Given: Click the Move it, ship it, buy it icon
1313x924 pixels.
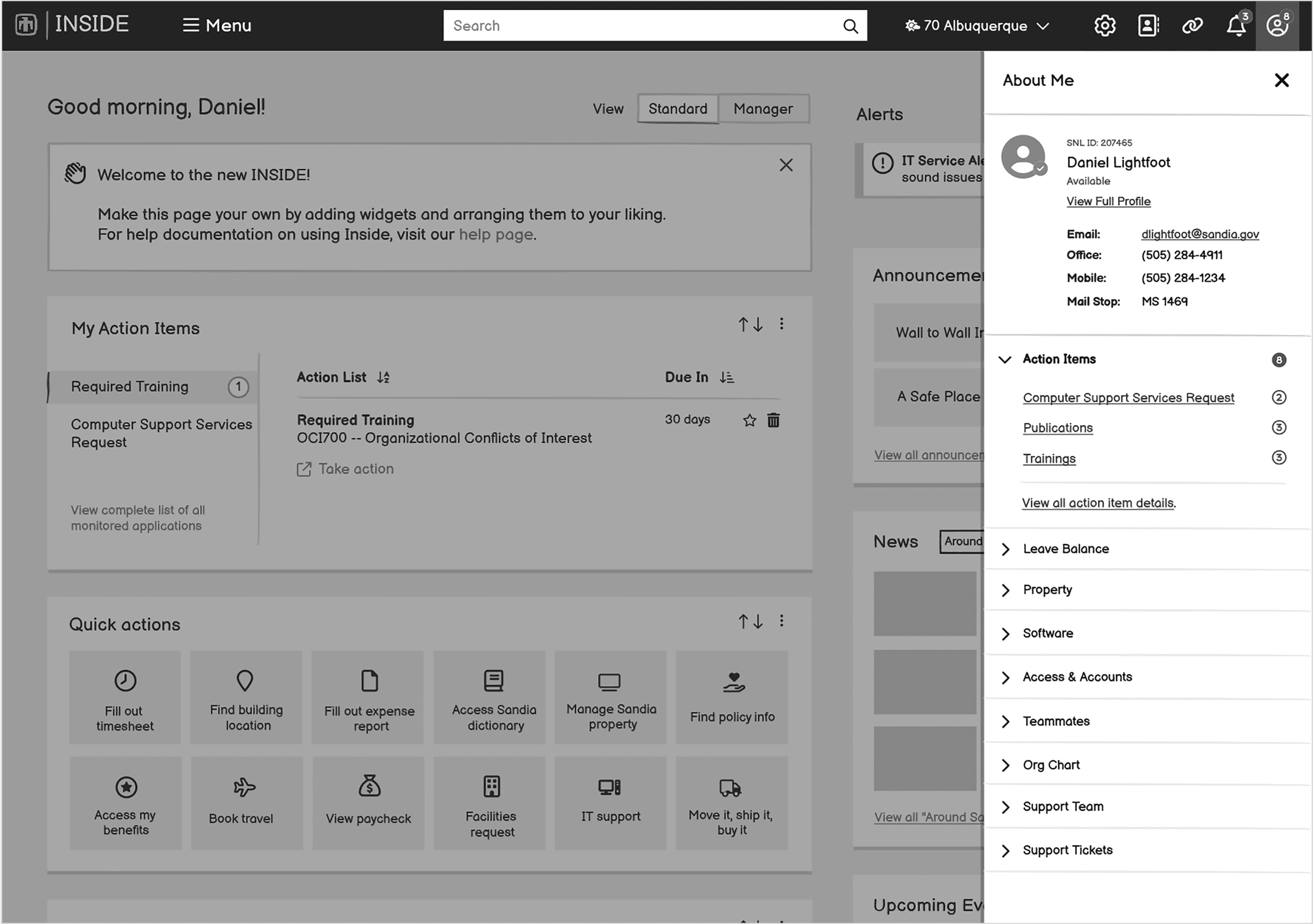Looking at the screenshot, I should (x=730, y=788).
